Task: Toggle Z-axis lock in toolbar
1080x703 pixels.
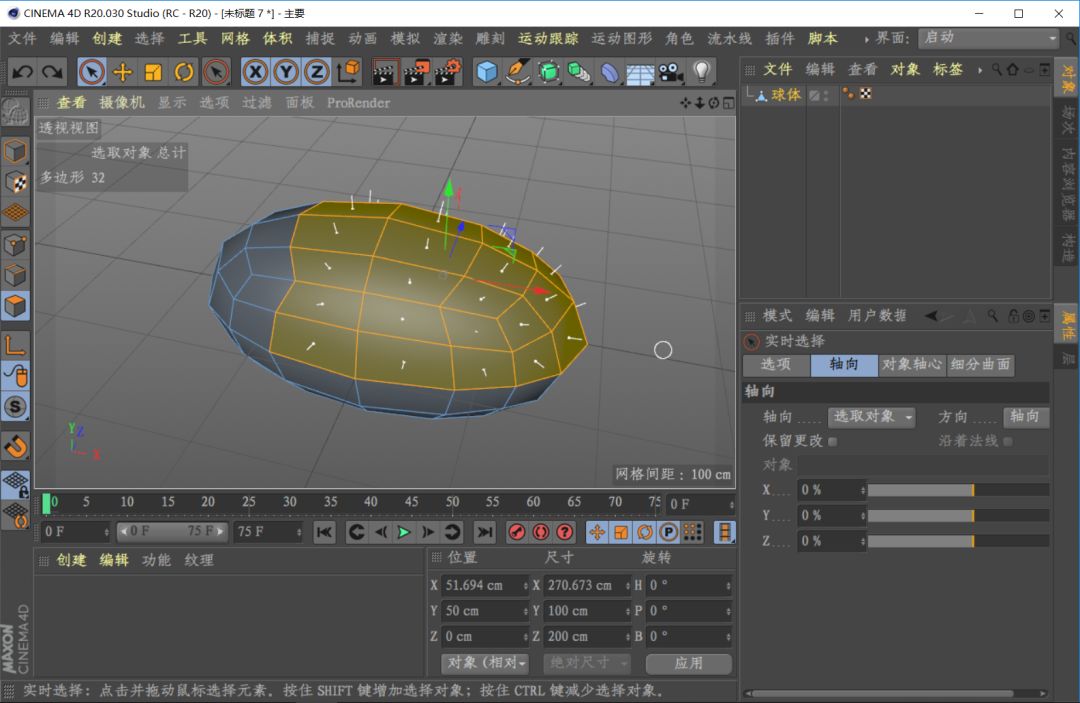Action: (317, 72)
